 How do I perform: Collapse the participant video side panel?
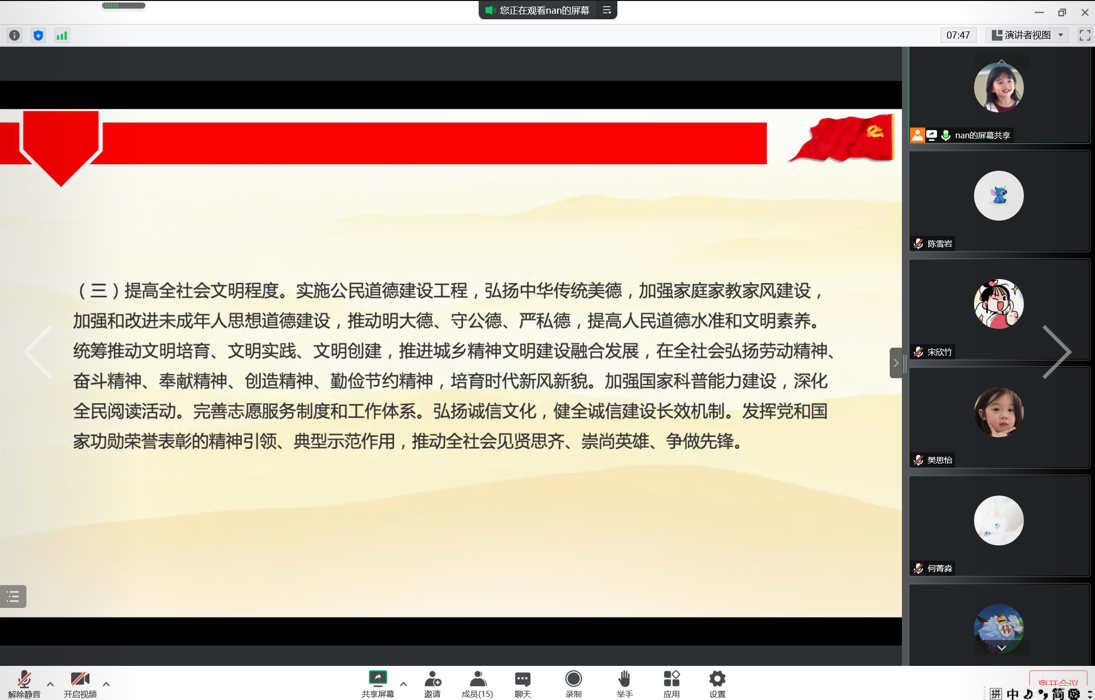(896, 363)
